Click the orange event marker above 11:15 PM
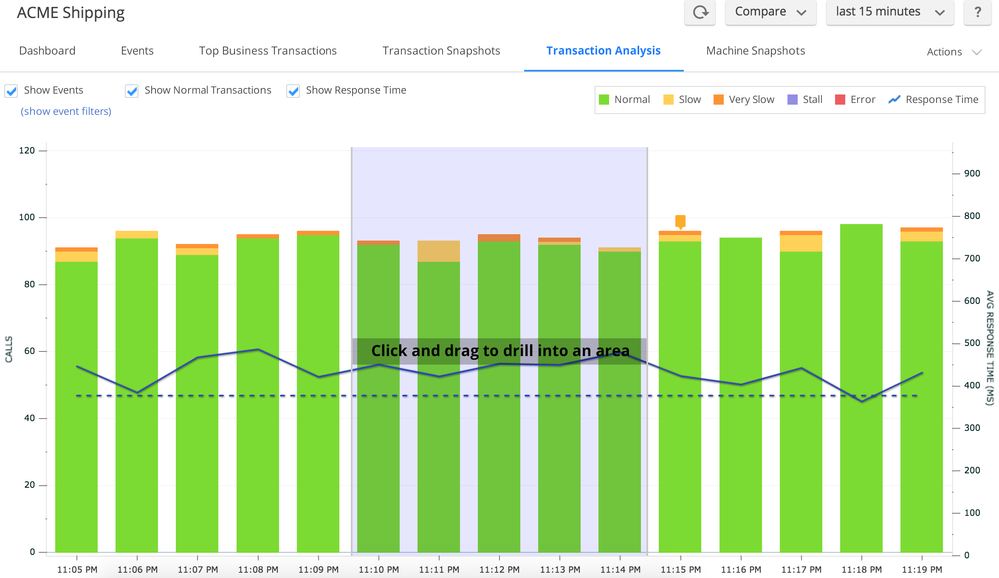Image resolution: width=999 pixels, height=578 pixels. 680,221
